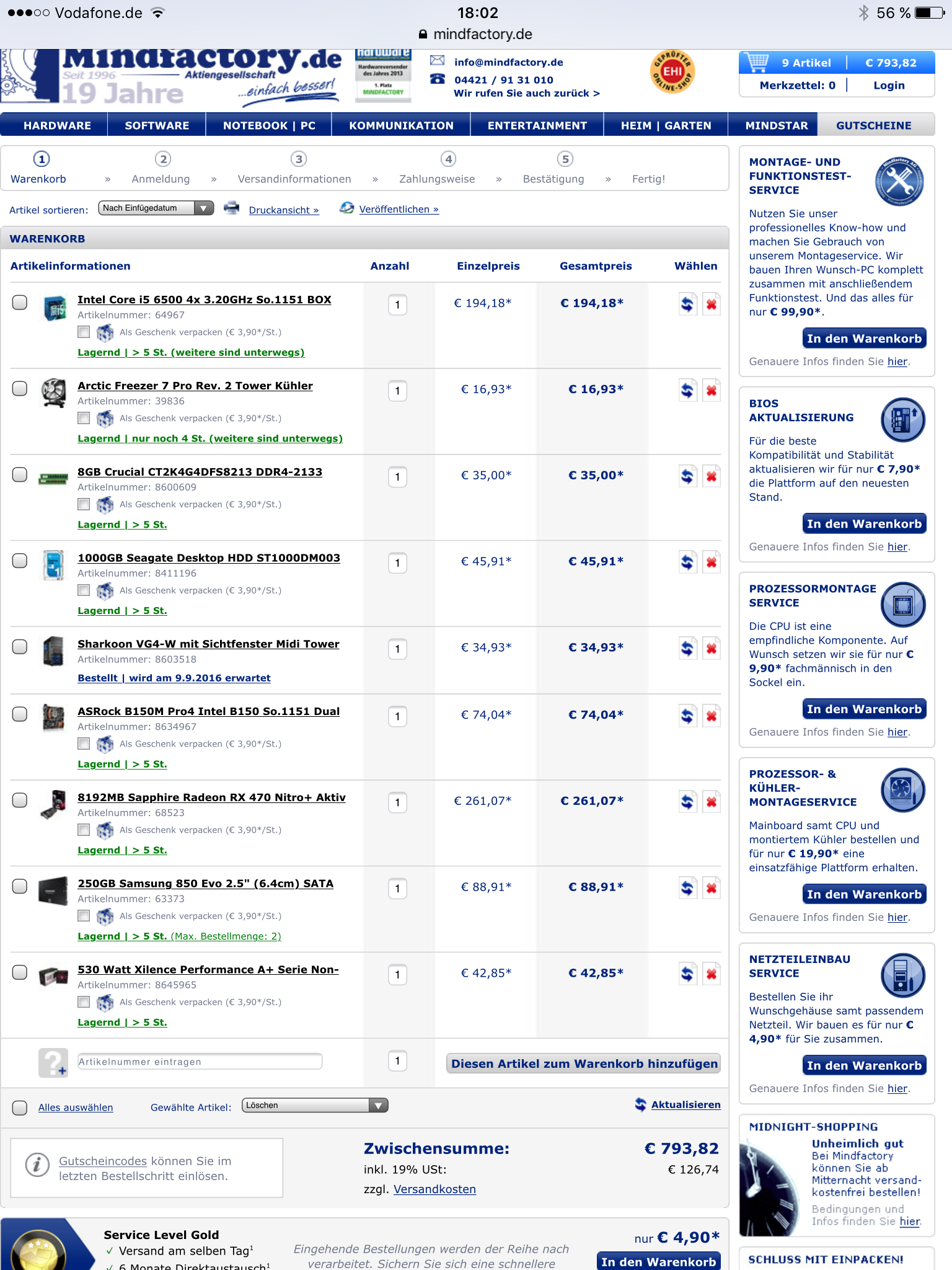Click the printer icon for print view

[x=232, y=208]
